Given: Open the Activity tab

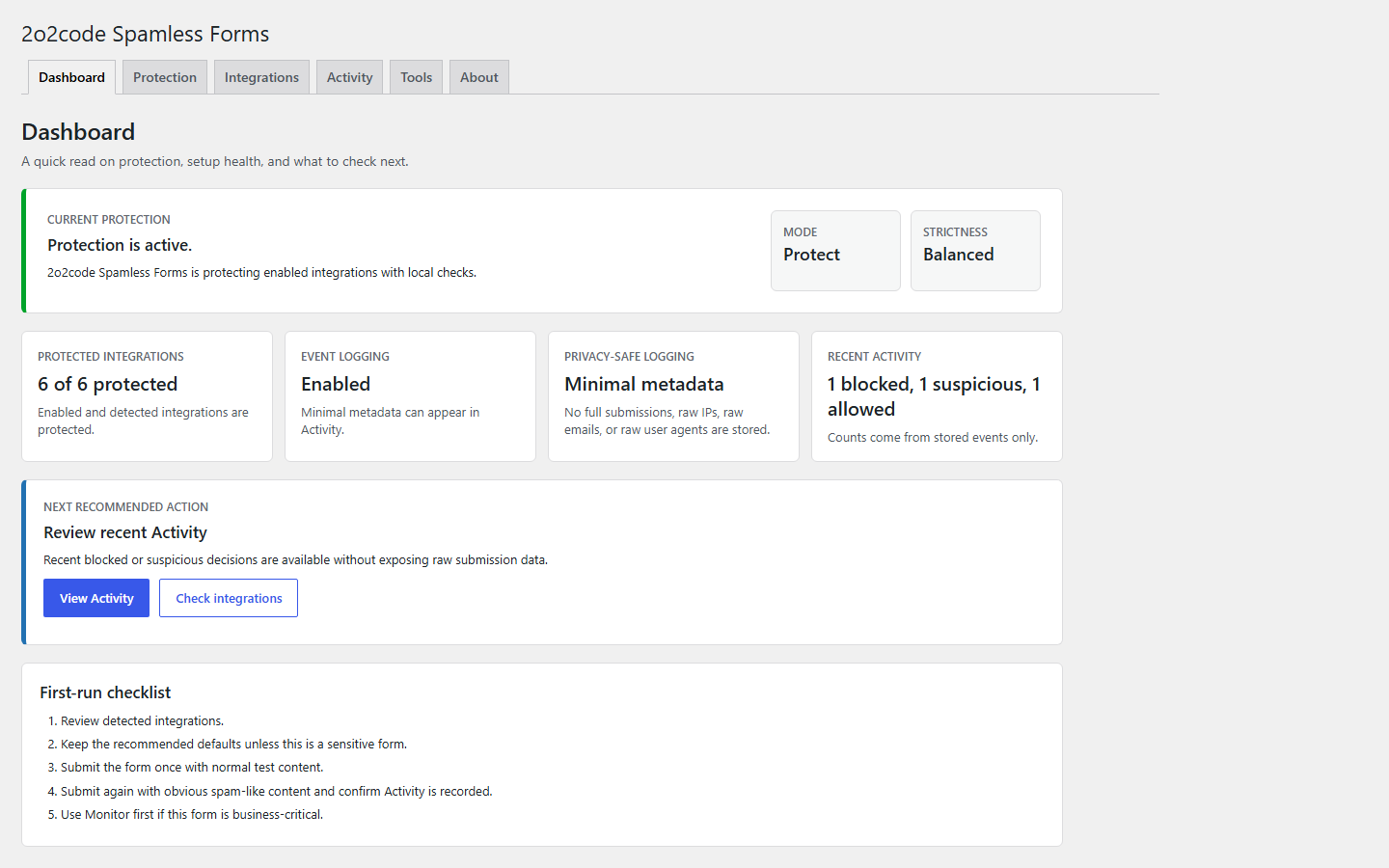Looking at the screenshot, I should point(349,77).
